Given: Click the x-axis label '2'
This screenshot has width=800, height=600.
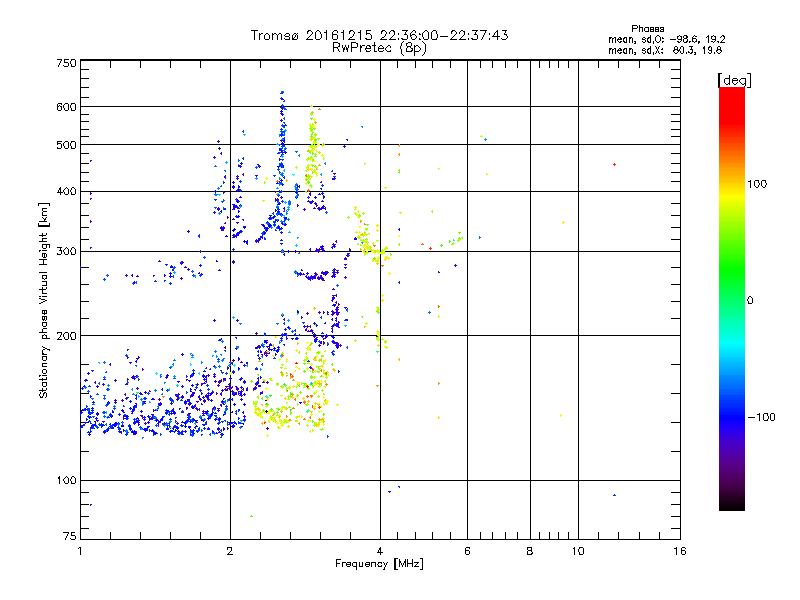Looking at the screenshot, I should coord(230,551).
